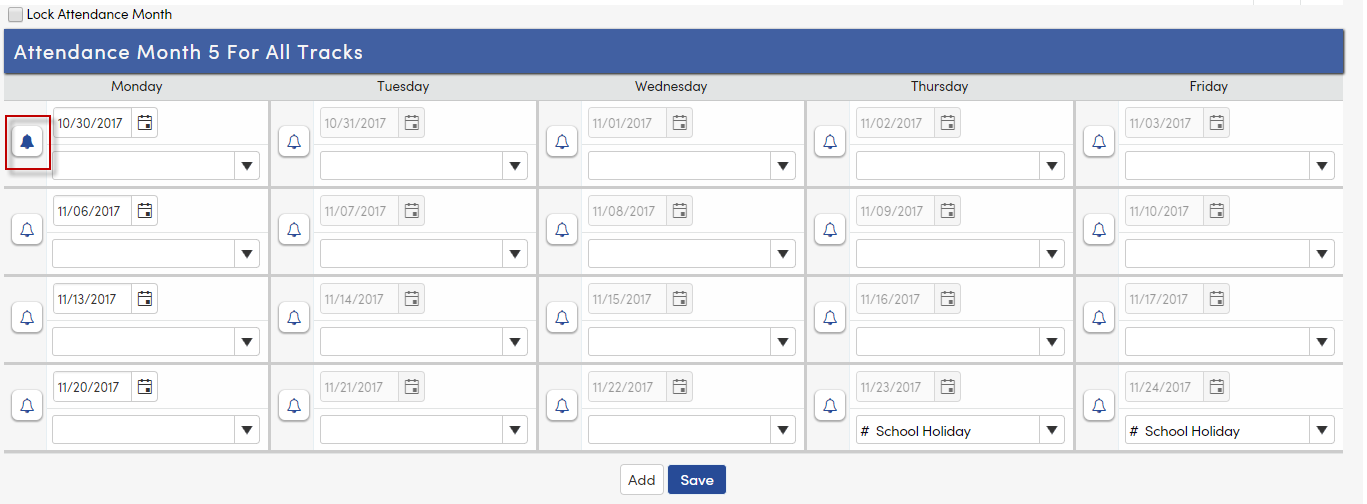Viewport: 1367px width, 504px height.
Task: Open the calendar picker for 10/30/2017
Action: [145, 123]
